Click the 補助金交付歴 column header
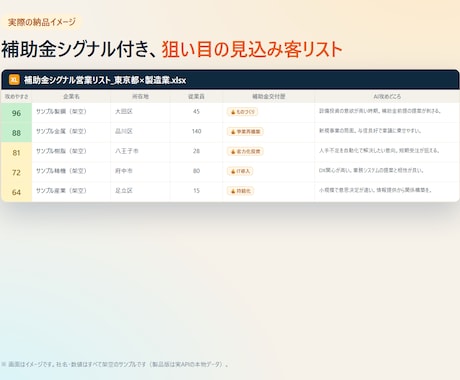The height and width of the screenshot is (380, 460). (269, 97)
